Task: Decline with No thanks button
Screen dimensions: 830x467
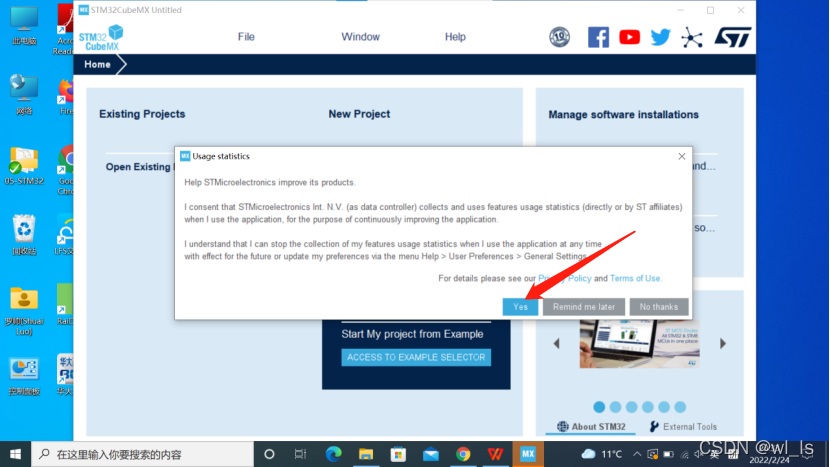Action: tap(658, 307)
